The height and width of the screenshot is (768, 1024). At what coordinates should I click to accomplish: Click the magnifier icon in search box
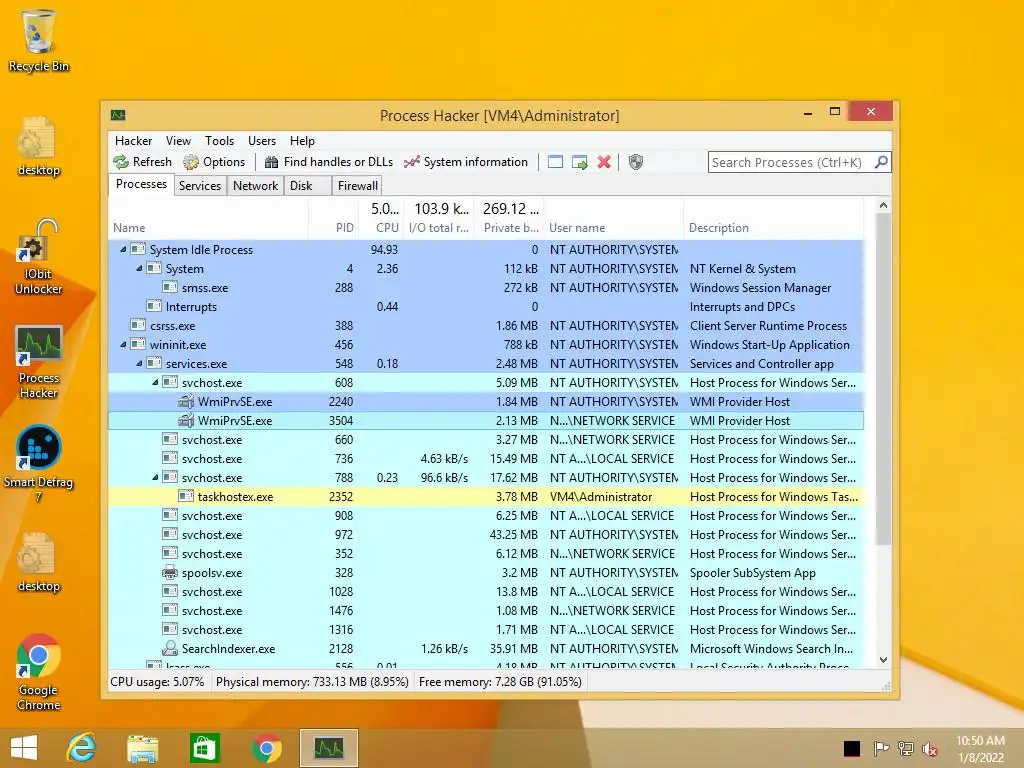click(881, 162)
